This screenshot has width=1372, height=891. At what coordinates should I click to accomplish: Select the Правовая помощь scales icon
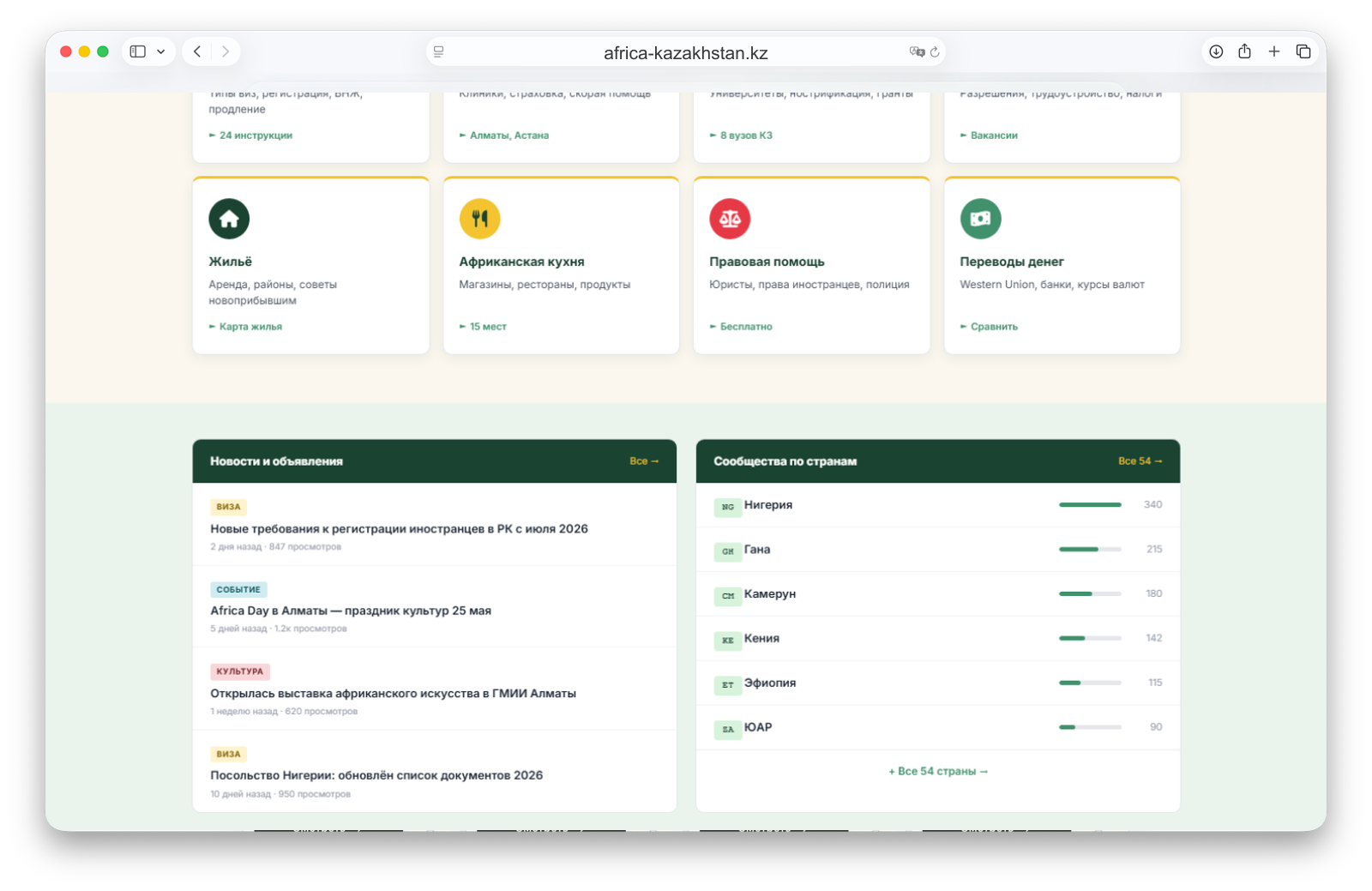click(x=730, y=219)
